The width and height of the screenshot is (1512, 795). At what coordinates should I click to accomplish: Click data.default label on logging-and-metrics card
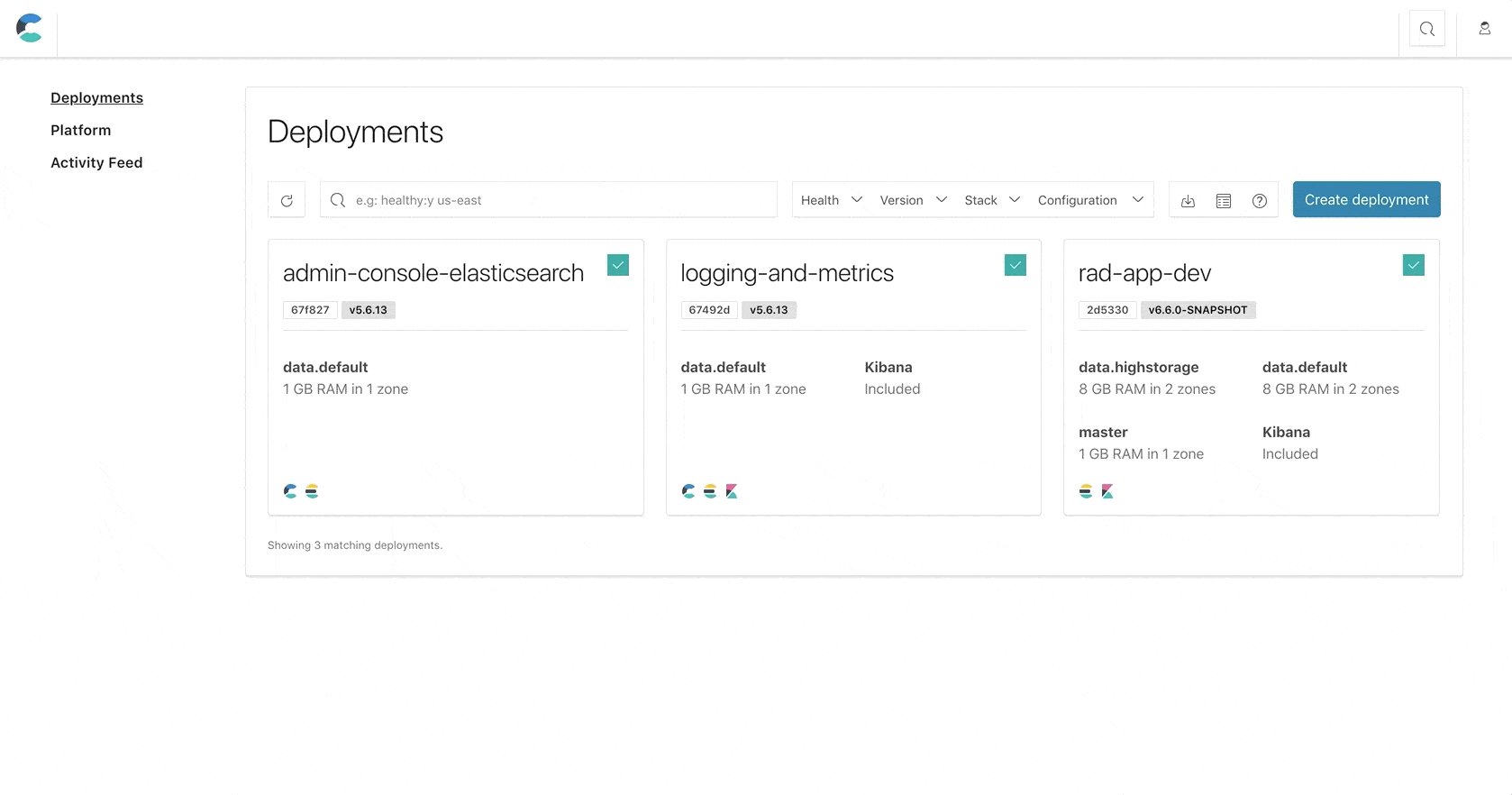[x=723, y=367]
